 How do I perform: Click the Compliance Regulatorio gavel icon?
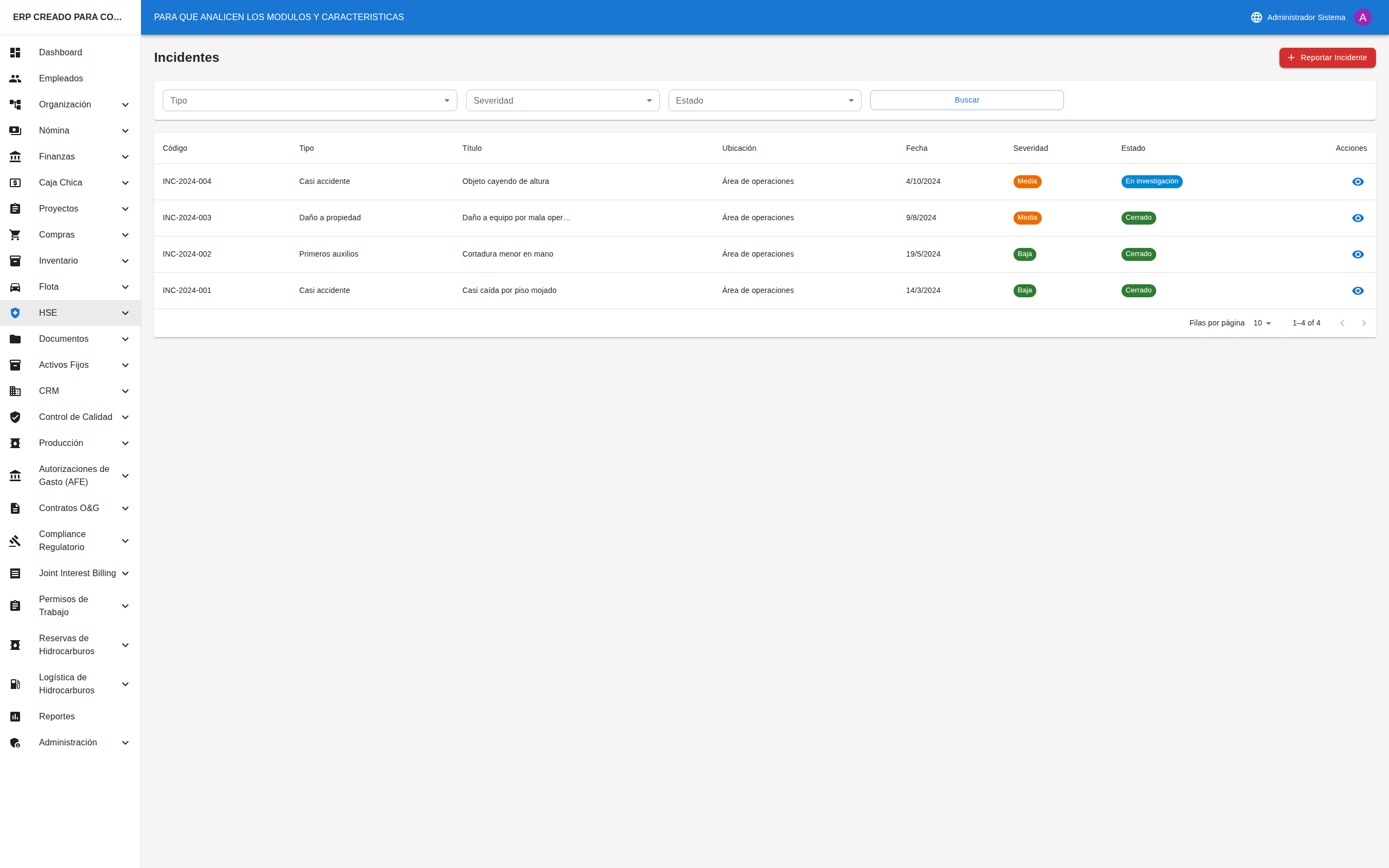click(16, 541)
